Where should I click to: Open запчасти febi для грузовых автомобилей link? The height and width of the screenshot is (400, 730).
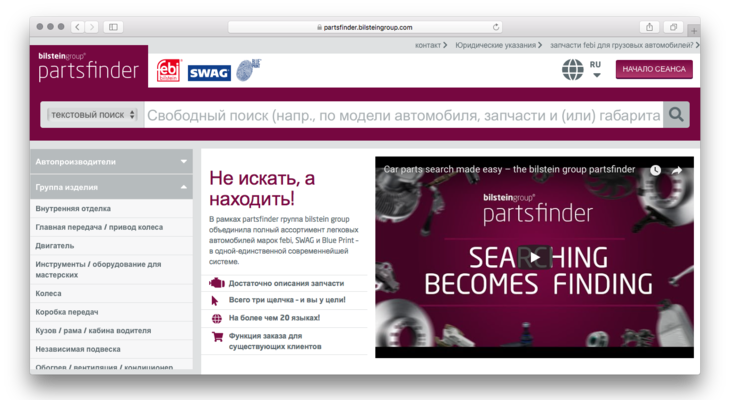pos(624,45)
